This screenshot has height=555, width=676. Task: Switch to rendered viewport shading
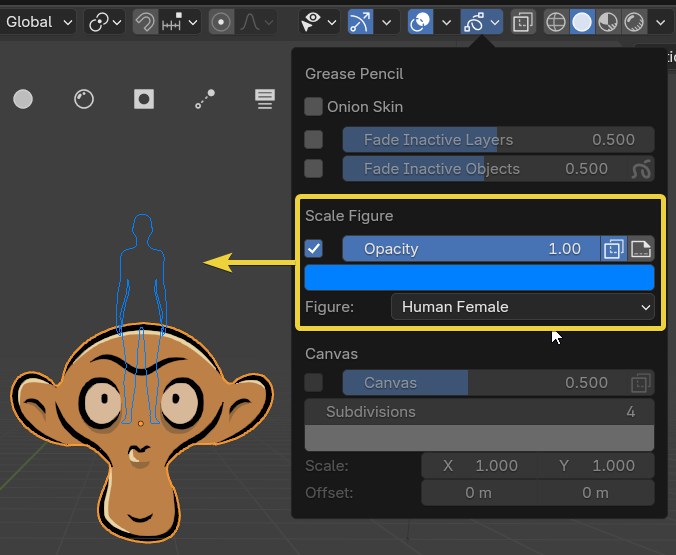pyautogui.click(x=634, y=22)
